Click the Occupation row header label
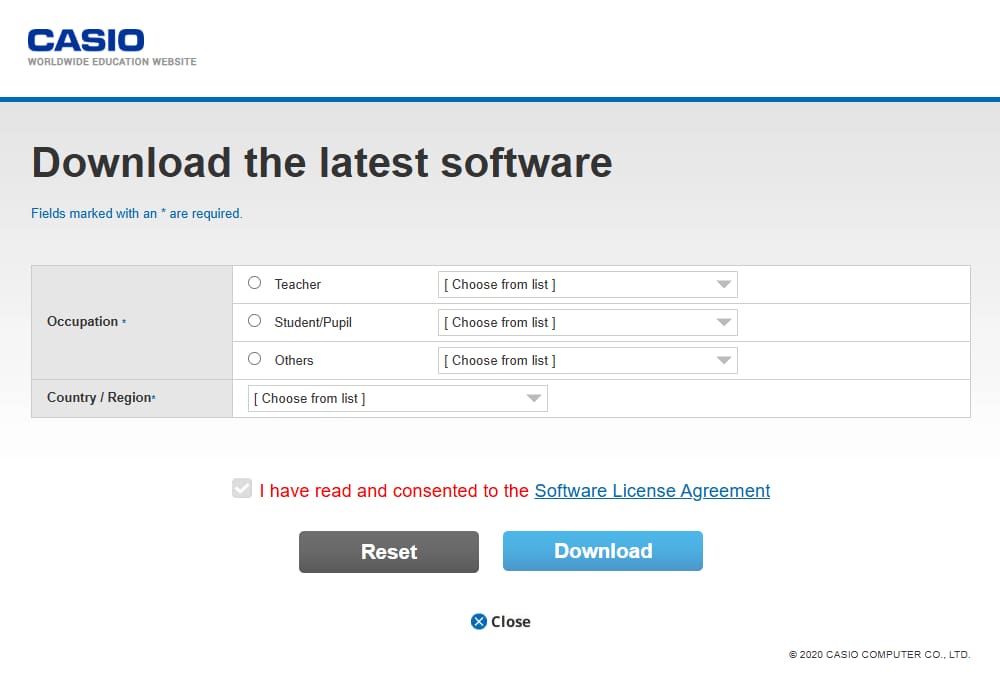The image size is (1000, 693). click(84, 321)
